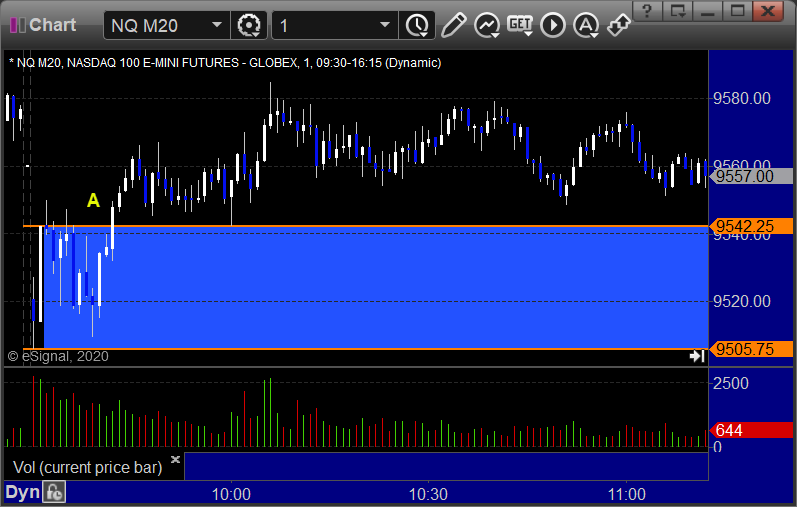Click the time template clock icon
Screen dimensions: 797x507
(x=417, y=25)
